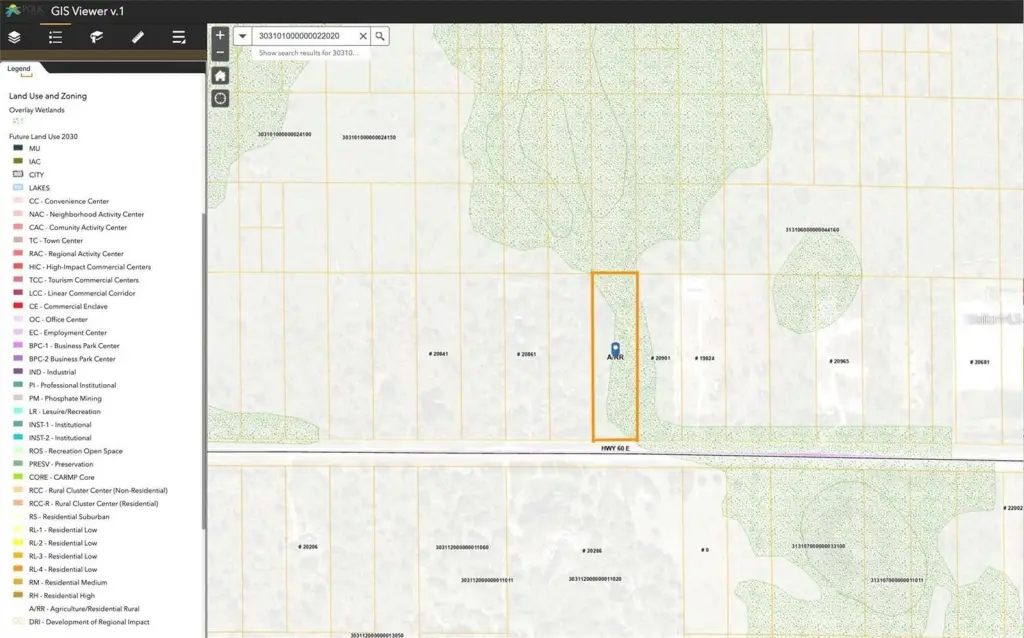This screenshot has height=638, width=1024.
Task: Return map to Home default extent
Action: click(x=220, y=76)
